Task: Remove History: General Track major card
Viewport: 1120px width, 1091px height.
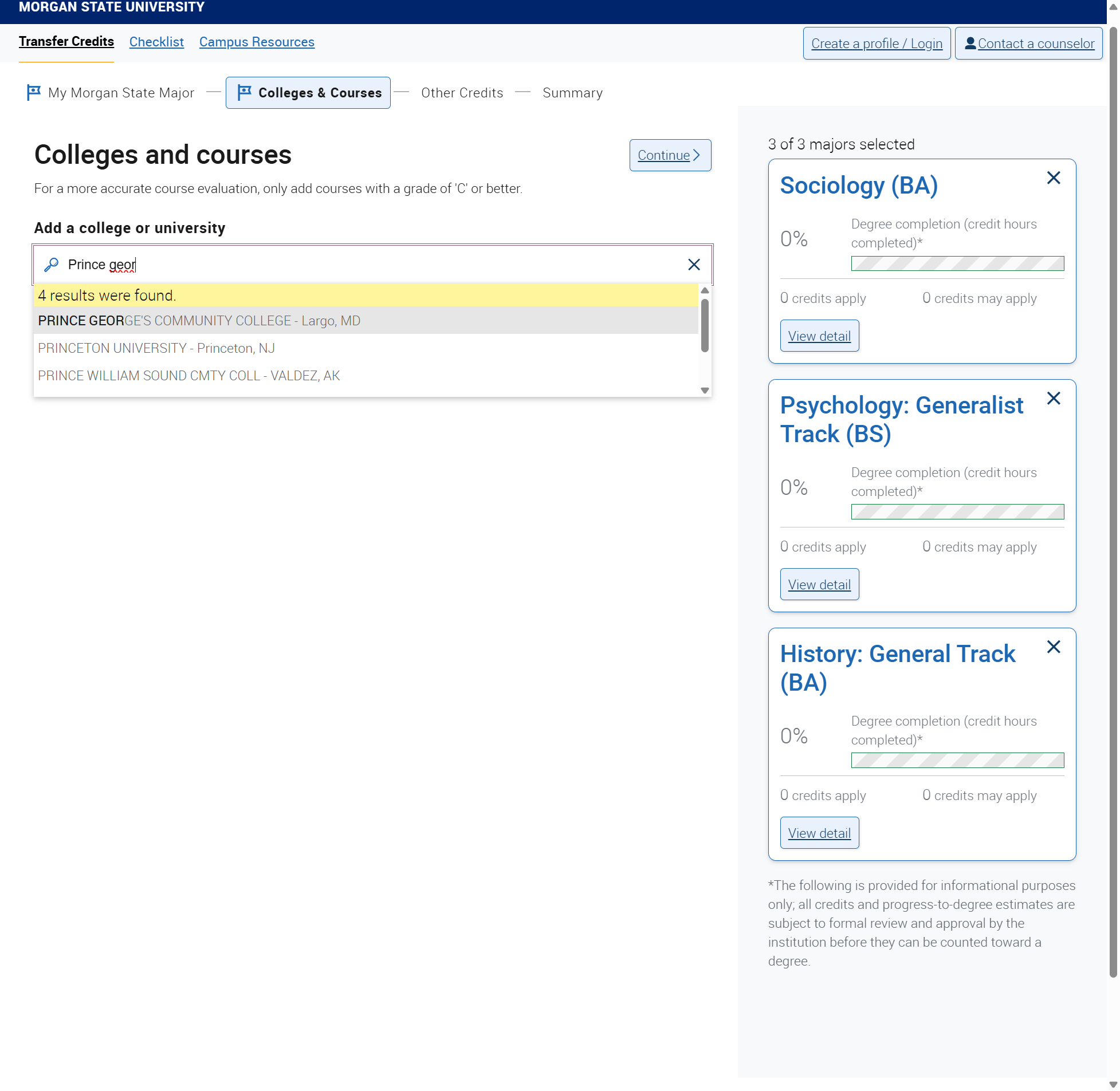Action: 1053,647
